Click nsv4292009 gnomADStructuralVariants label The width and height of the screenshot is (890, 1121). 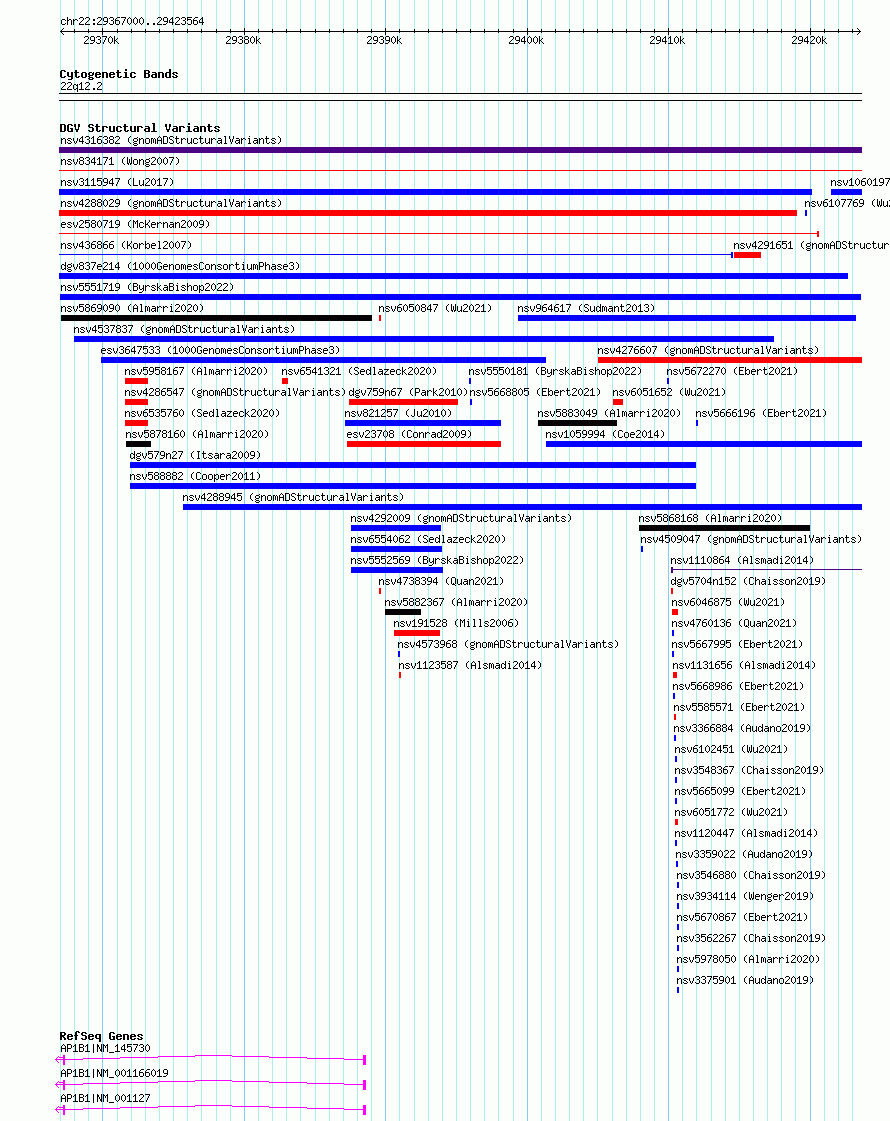(461, 518)
